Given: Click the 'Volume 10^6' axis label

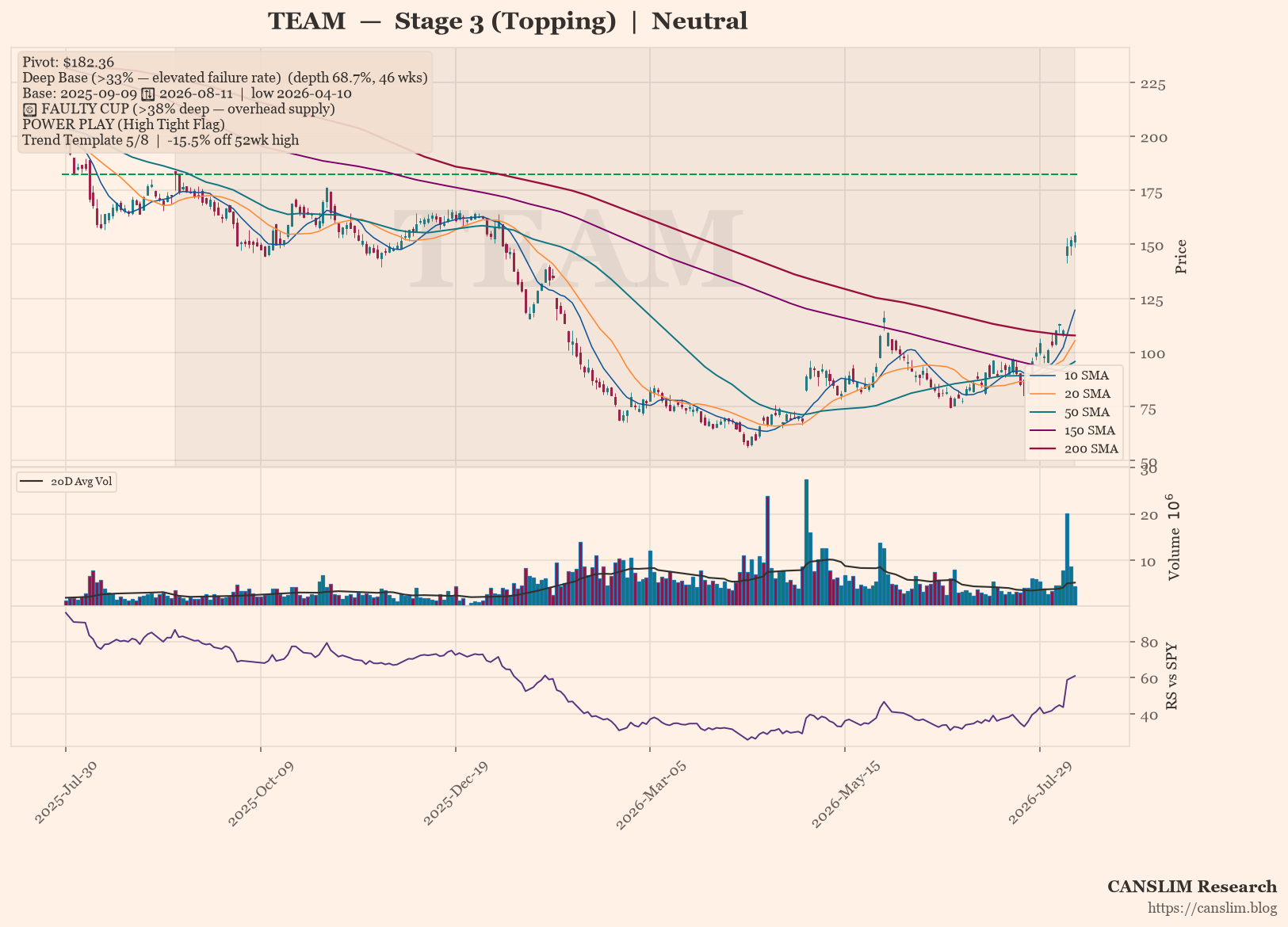Looking at the screenshot, I should [1173, 536].
